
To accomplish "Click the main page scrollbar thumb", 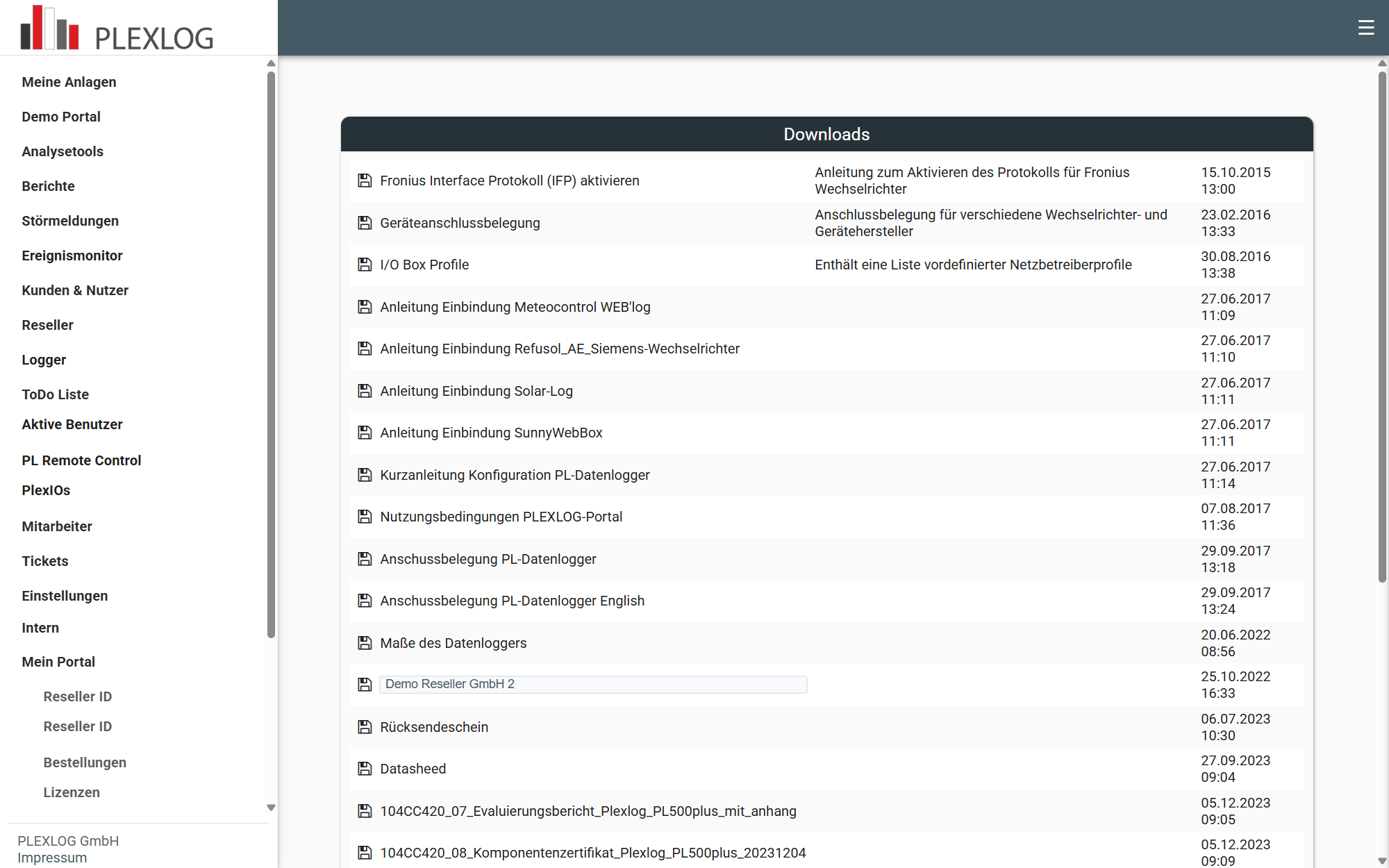I will (1382, 326).
